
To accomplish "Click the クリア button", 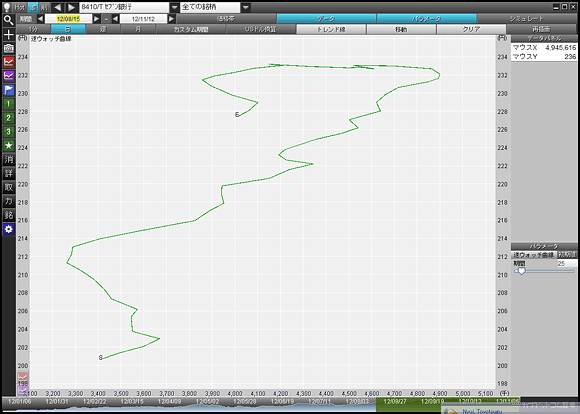I will click(471, 29).
